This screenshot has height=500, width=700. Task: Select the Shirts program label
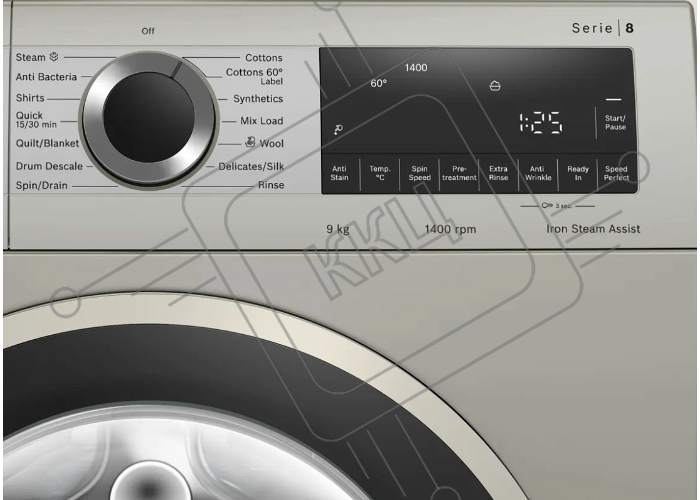(x=30, y=98)
